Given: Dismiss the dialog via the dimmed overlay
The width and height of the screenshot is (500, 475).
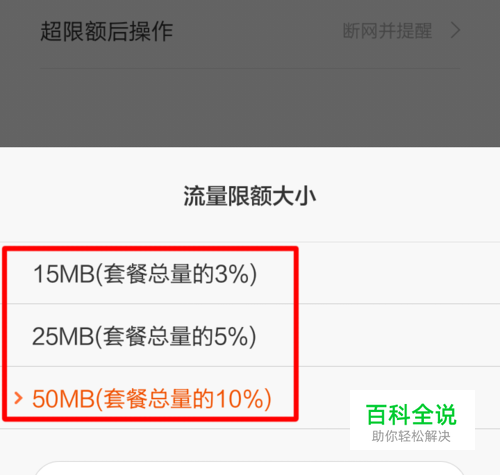Looking at the screenshot, I should click(250, 107).
